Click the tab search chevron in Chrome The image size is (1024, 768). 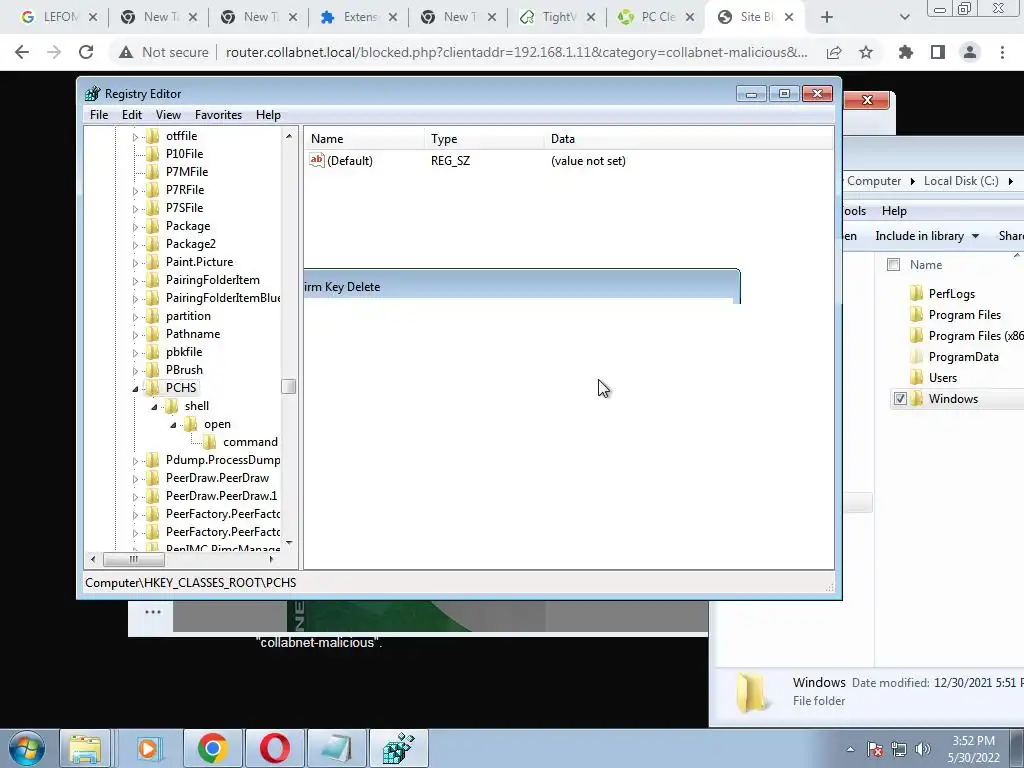(x=904, y=18)
